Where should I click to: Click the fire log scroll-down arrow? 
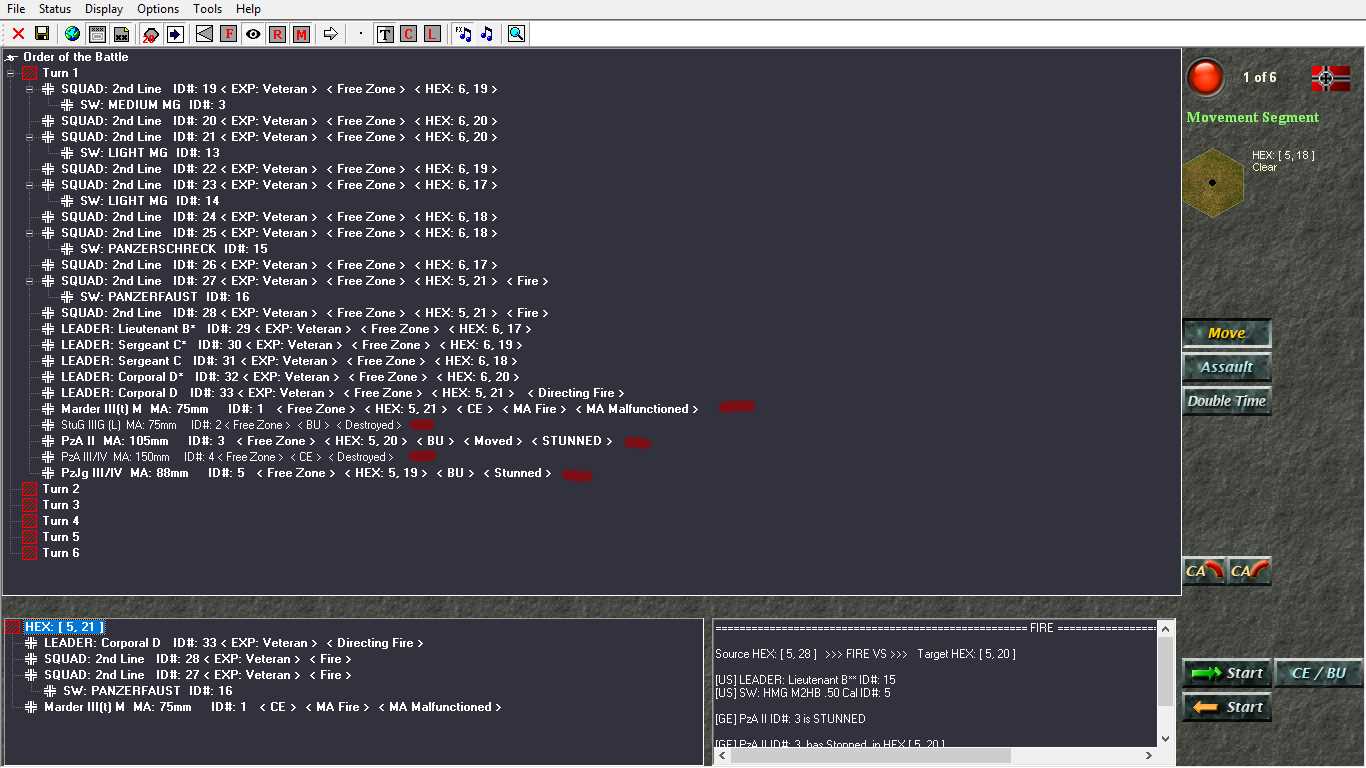pyautogui.click(x=1165, y=739)
